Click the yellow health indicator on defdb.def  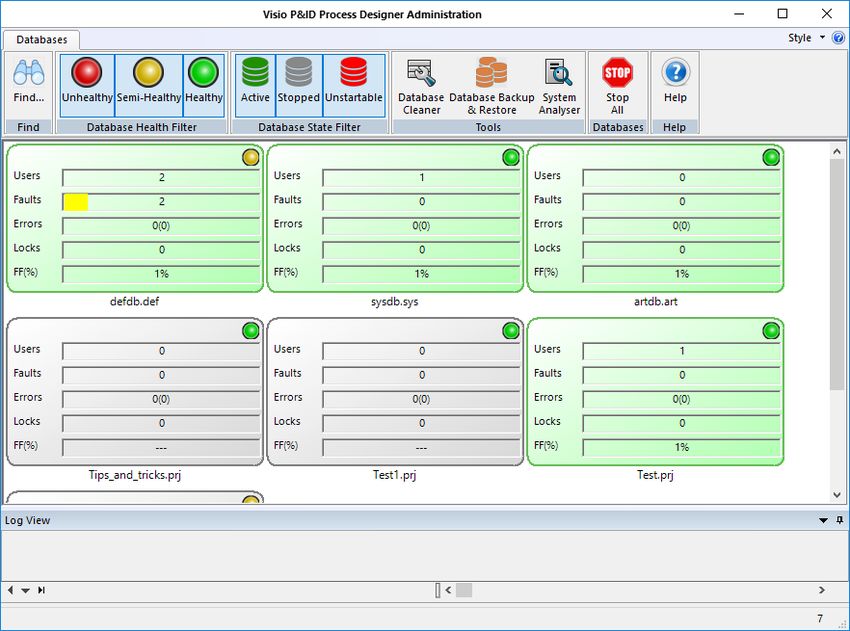250,158
